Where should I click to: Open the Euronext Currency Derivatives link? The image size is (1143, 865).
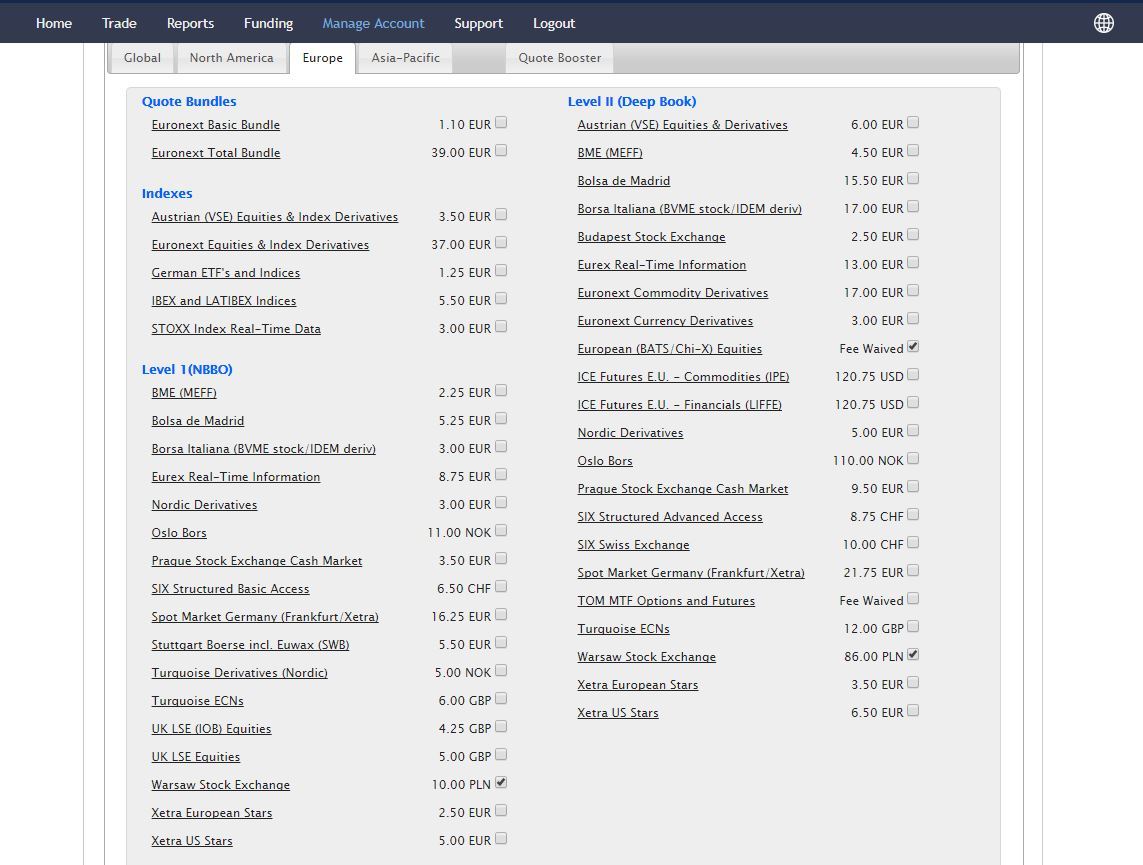pyautogui.click(x=665, y=321)
